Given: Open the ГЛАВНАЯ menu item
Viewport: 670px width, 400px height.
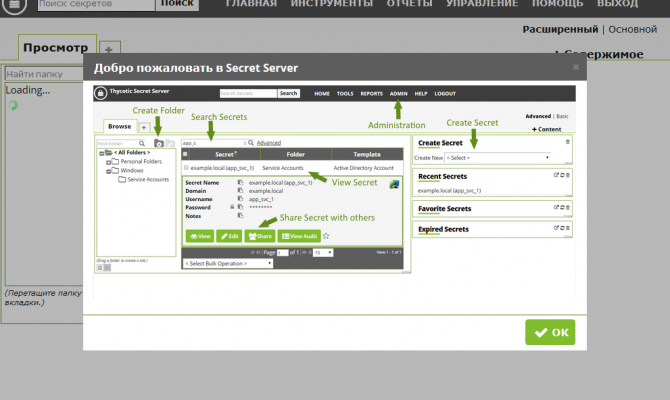Looking at the screenshot, I should 251,4.
